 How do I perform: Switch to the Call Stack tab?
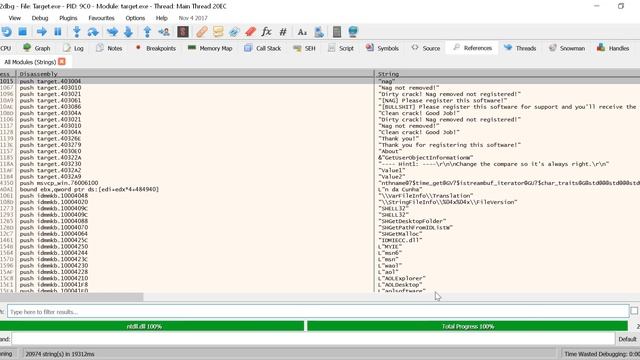pyautogui.click(x=262, y=48)
